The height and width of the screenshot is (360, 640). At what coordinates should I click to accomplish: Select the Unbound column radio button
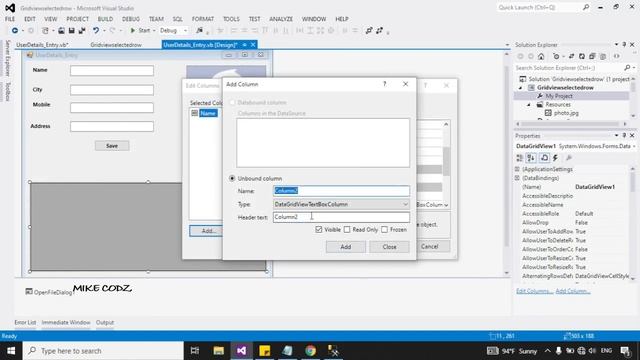[x=232, y=178]
